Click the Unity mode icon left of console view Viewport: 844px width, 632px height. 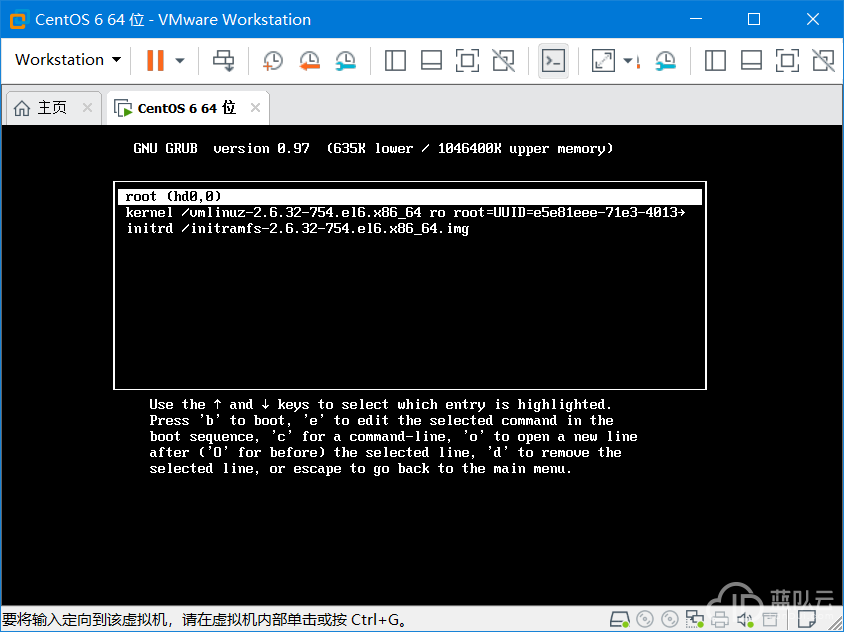pyautogui.click(x=503, y=60)
